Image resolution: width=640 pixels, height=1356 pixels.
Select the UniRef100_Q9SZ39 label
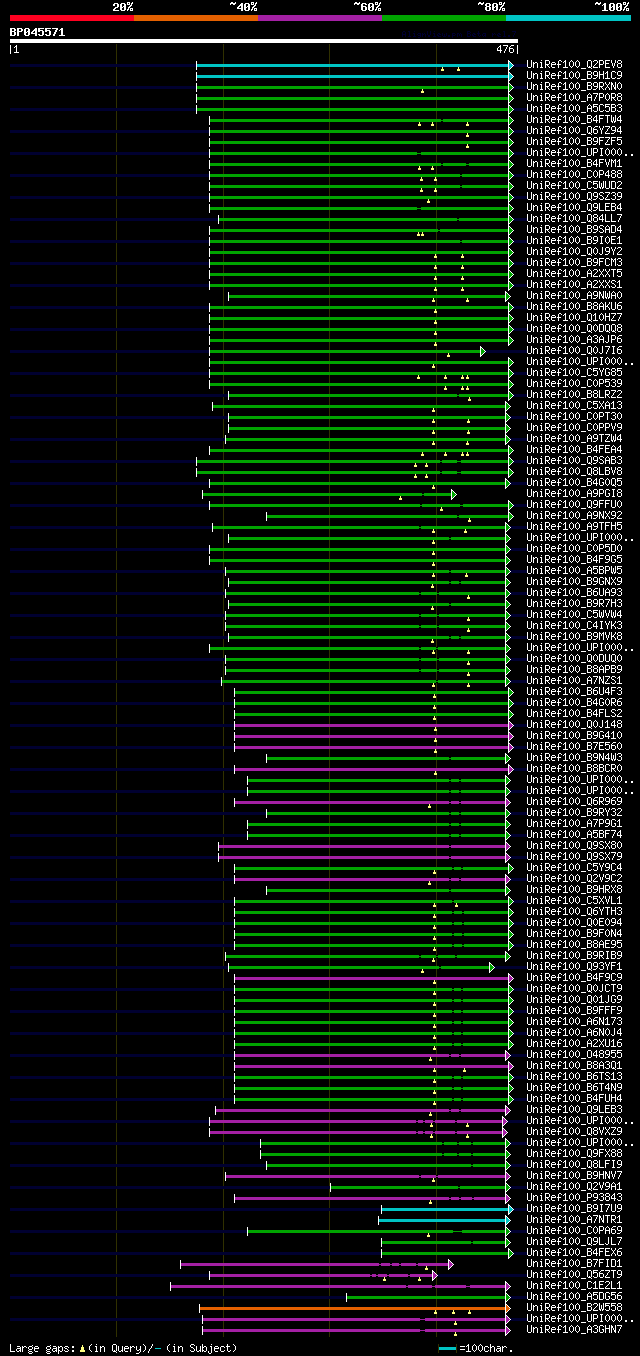click(574, 196)
